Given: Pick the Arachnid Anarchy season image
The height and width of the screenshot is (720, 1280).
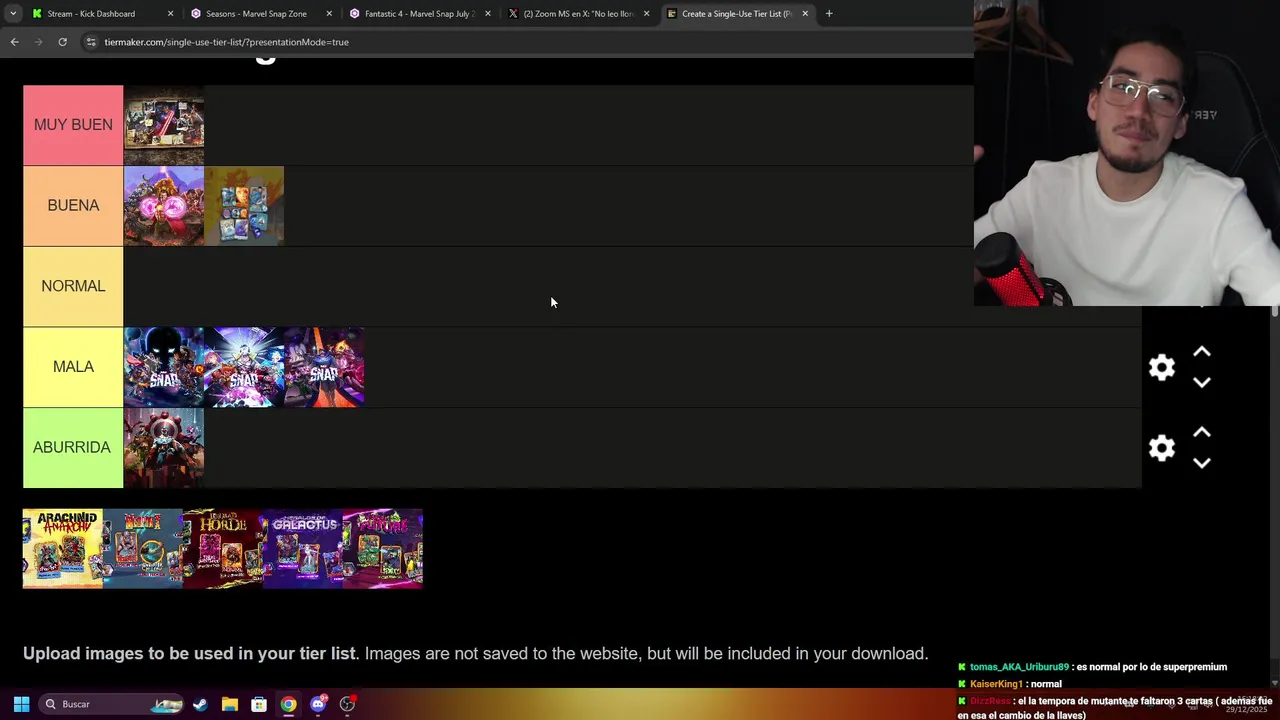Looking at the screenshot, I should tap(63, 549).
